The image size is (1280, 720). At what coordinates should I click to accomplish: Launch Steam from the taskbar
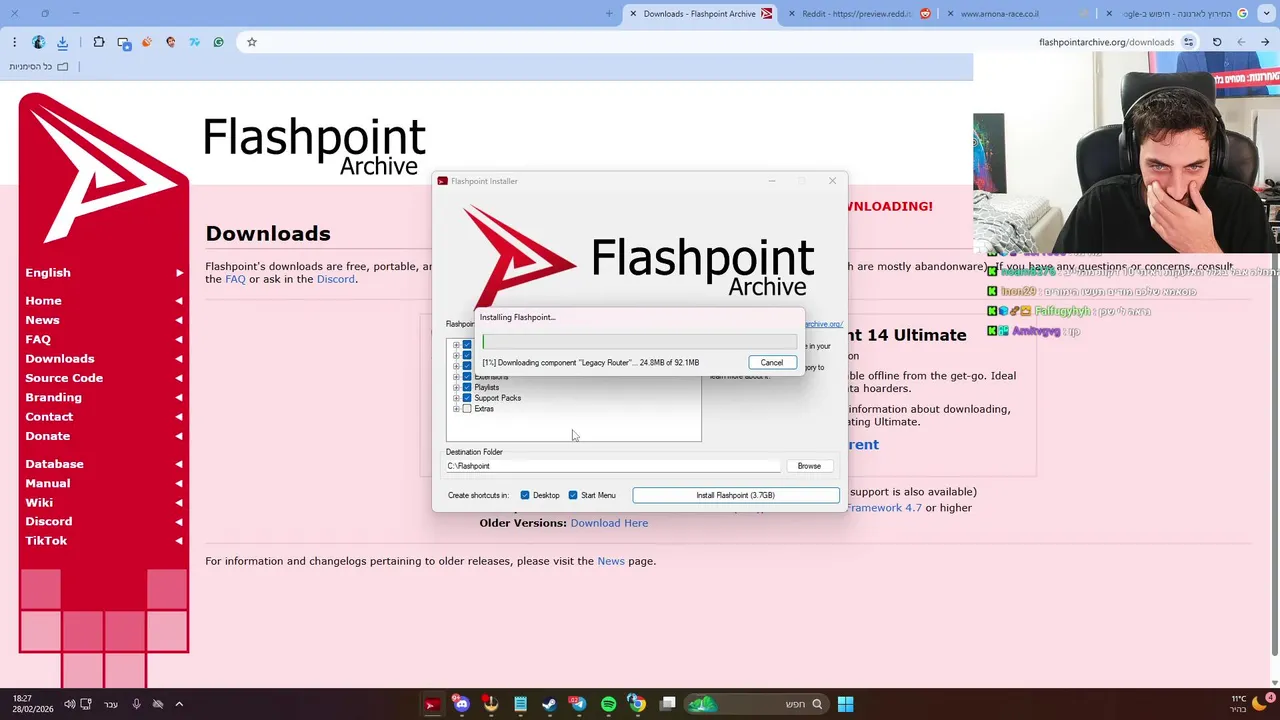coord(549,704)
